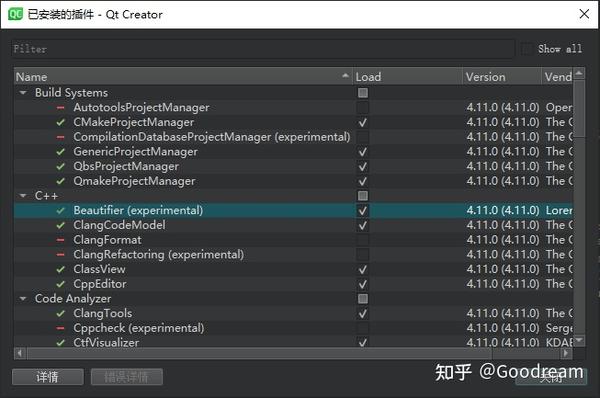Sort plugins by Name column header
600x398 pixels.
point(183,77)
